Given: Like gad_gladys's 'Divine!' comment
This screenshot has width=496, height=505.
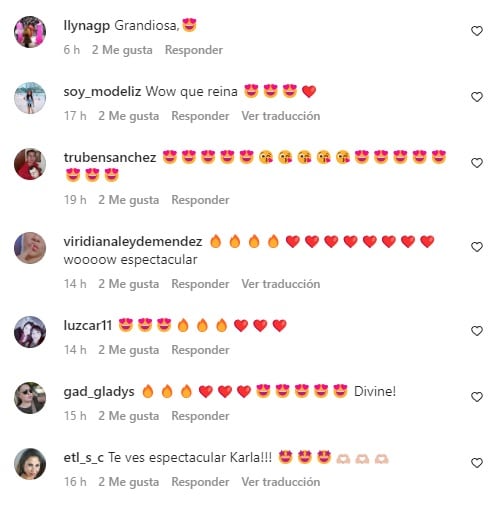Looking at the screenshot, I should [x=477, y=397].
